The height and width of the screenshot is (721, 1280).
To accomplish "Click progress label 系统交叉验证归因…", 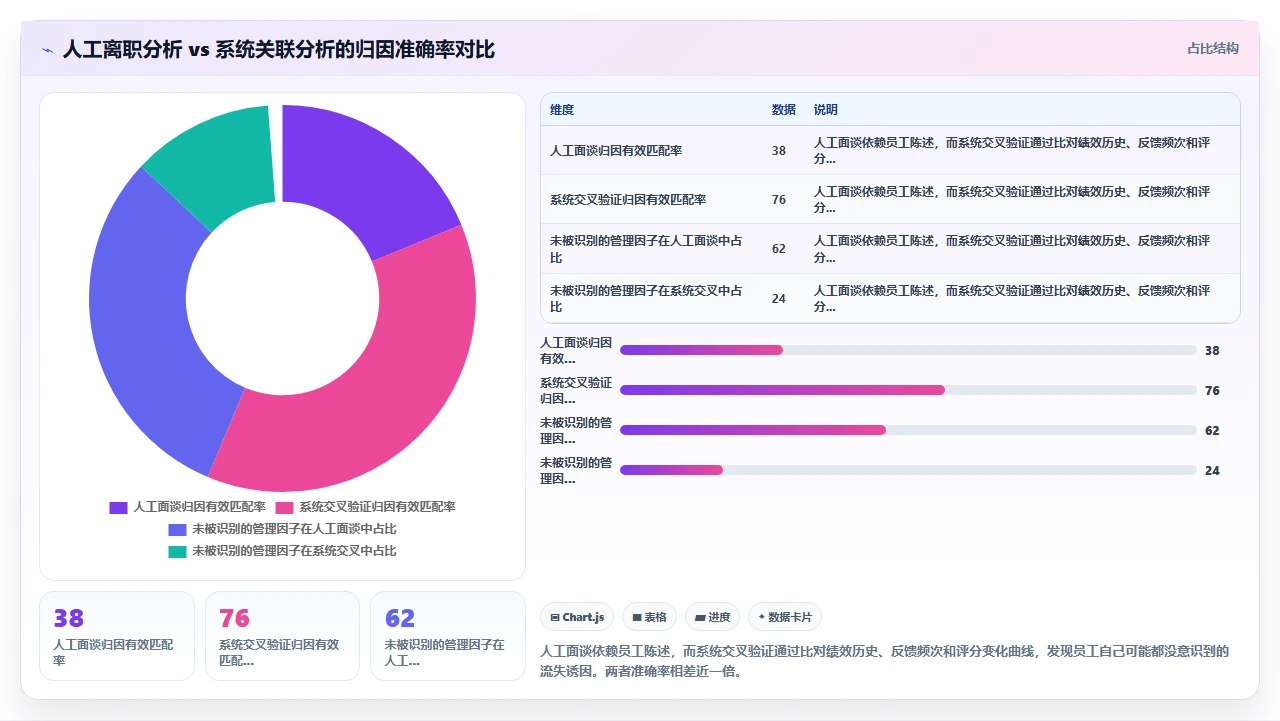I will pyautogui.click(x=576, y=390).
